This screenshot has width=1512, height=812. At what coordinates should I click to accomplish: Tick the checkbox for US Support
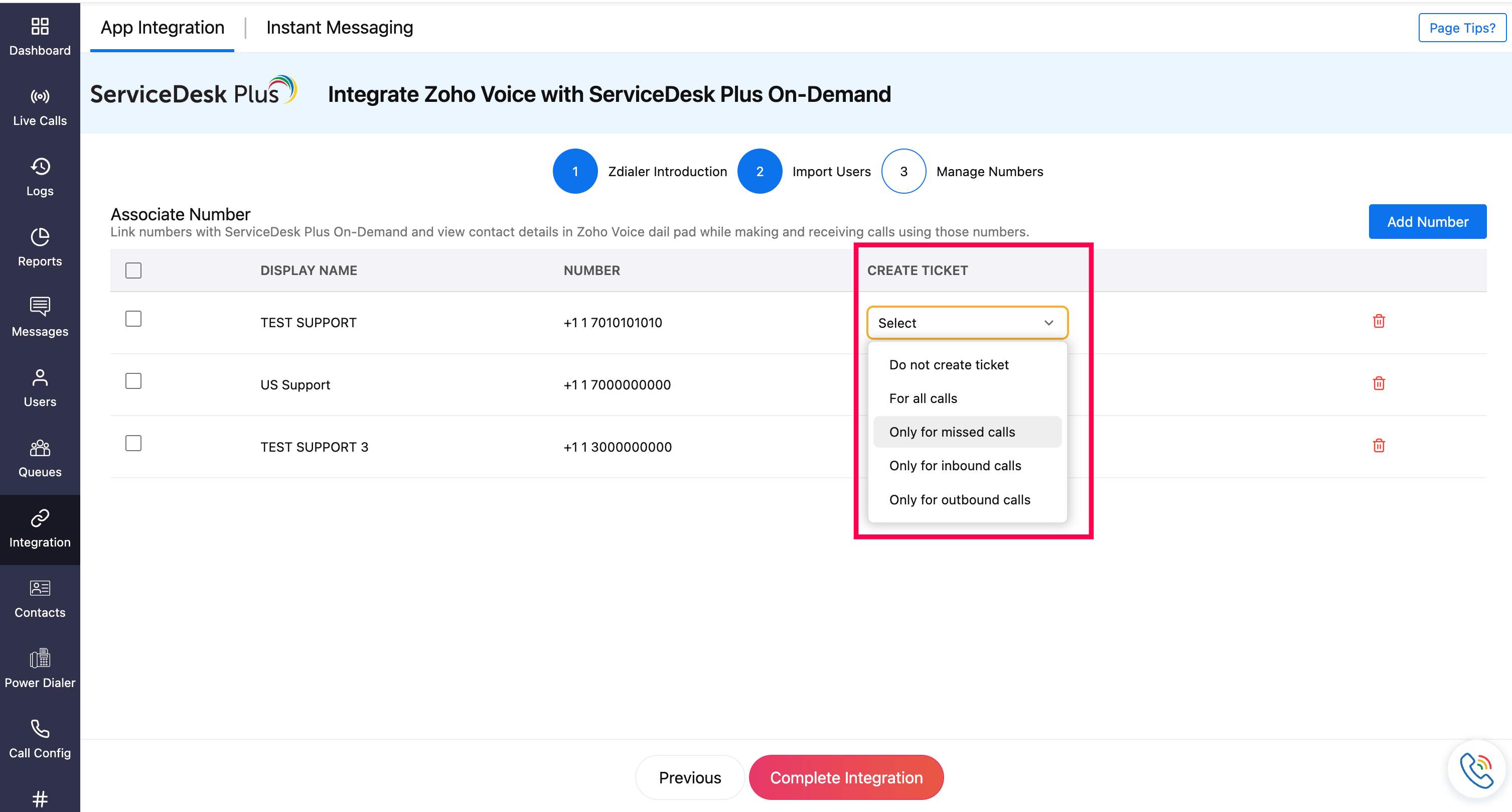[x=133, y=381]
